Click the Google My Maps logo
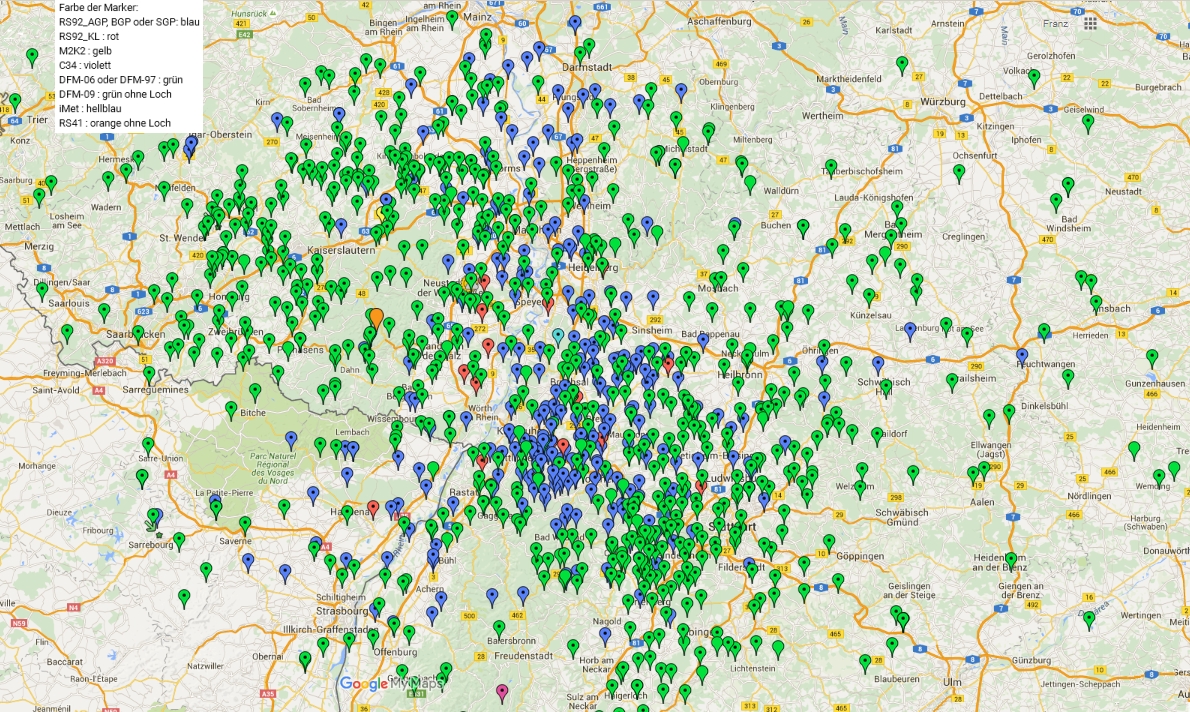The width and height of the screenshot is (1190, 712). tap(390, 684)
